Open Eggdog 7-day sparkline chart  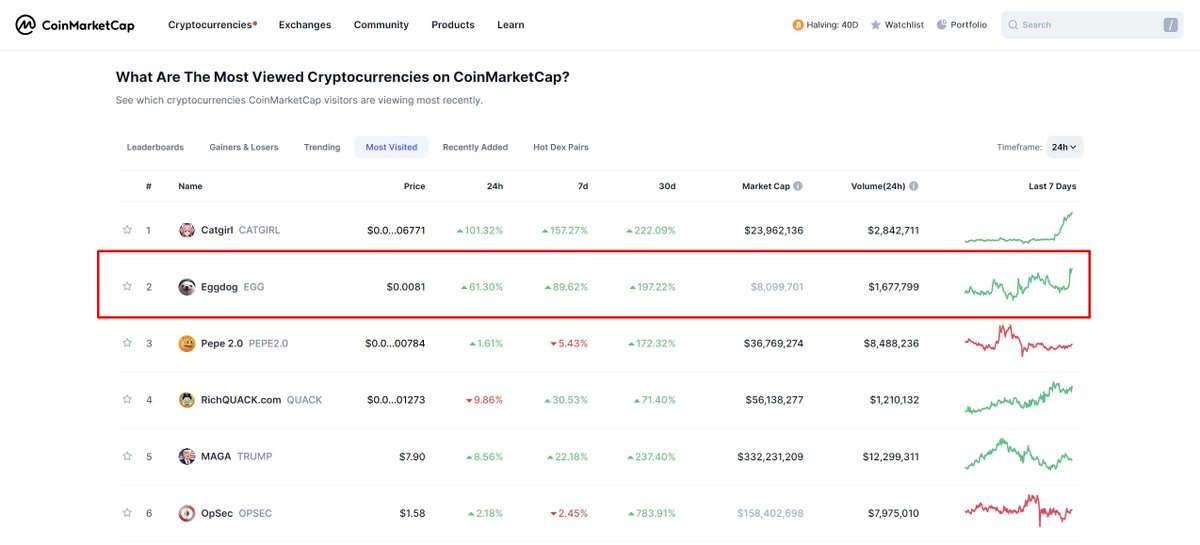[x=1018, y=285]
